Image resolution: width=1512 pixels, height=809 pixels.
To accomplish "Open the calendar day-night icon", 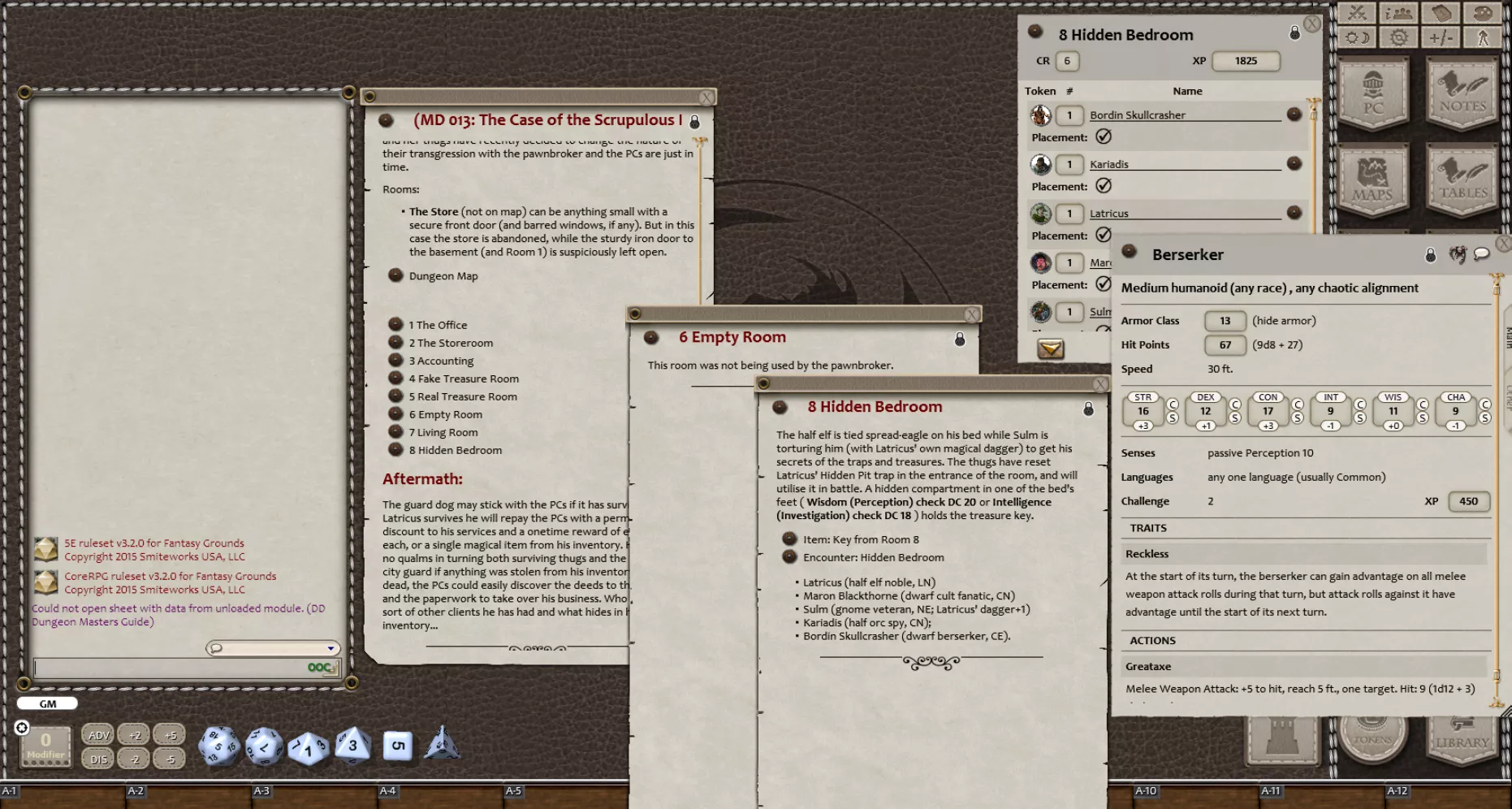I will (x=1357, y=37).
